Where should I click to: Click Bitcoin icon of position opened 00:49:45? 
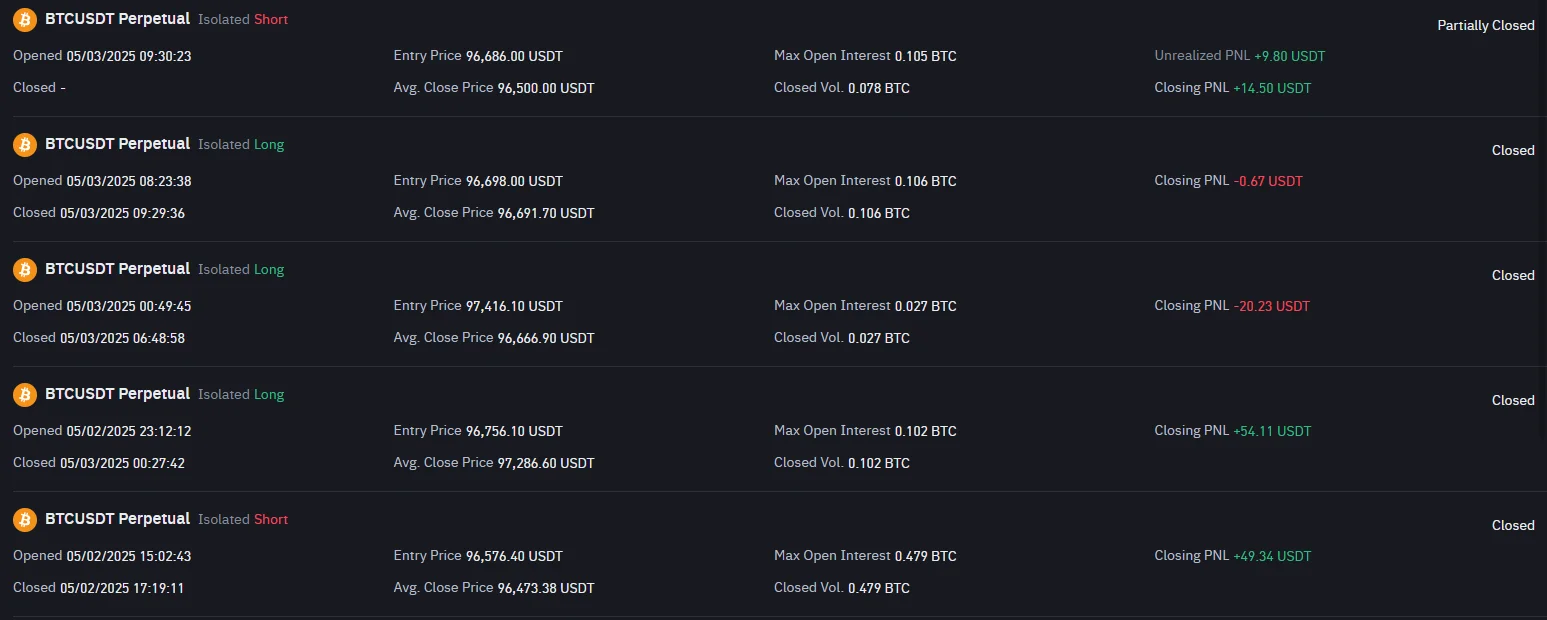click(25, 270)
